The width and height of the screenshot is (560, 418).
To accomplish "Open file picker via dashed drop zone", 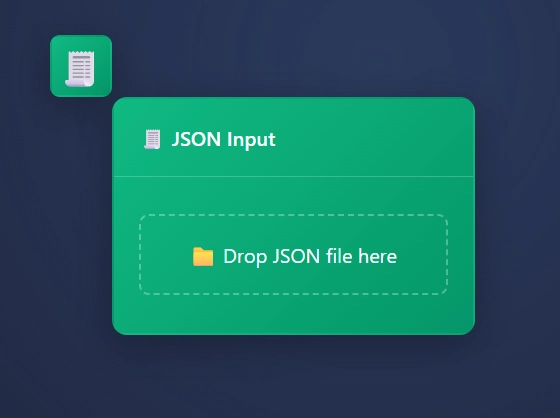I will [294, 255].
